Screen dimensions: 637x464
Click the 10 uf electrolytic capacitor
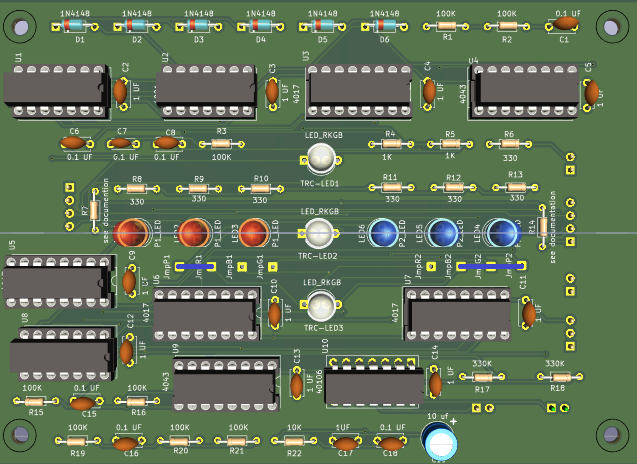click(438, 439)
